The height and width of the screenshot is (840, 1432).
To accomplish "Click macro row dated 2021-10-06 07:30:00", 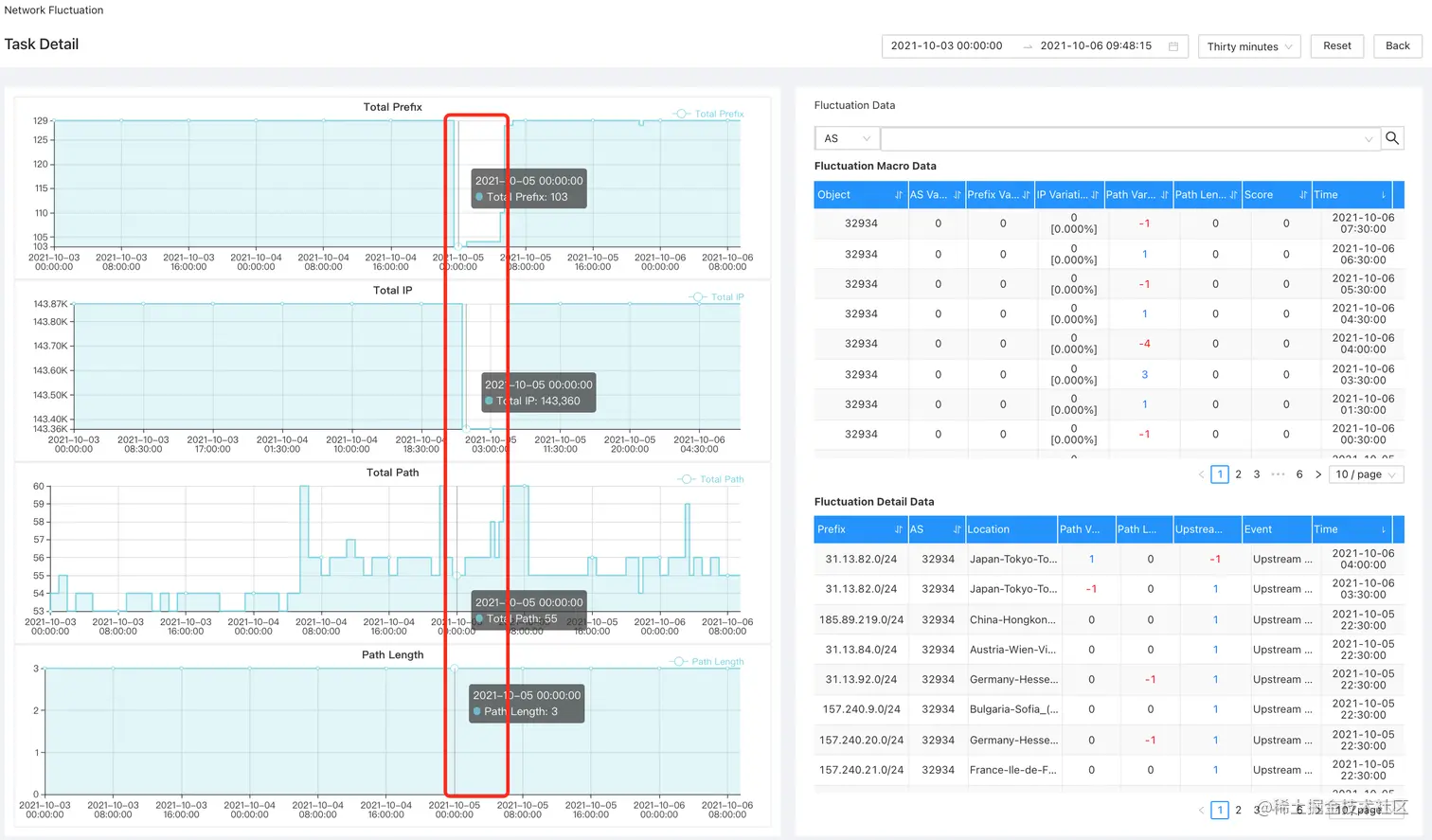I will click(1109, 223).
